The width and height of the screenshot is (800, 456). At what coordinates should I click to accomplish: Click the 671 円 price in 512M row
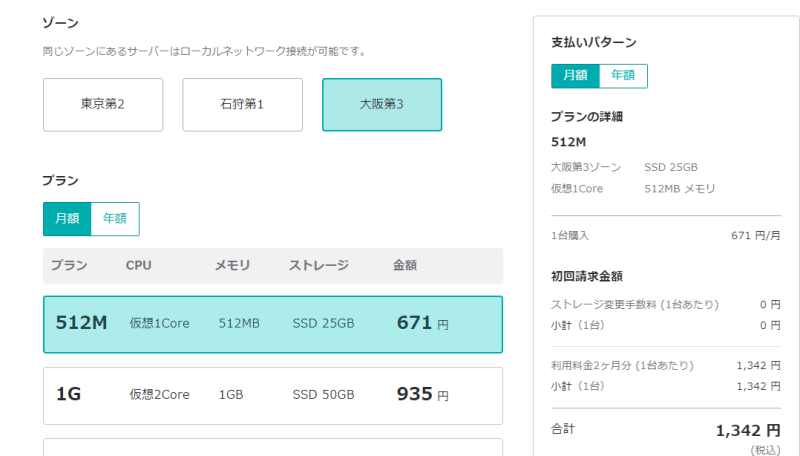point(423,323)
